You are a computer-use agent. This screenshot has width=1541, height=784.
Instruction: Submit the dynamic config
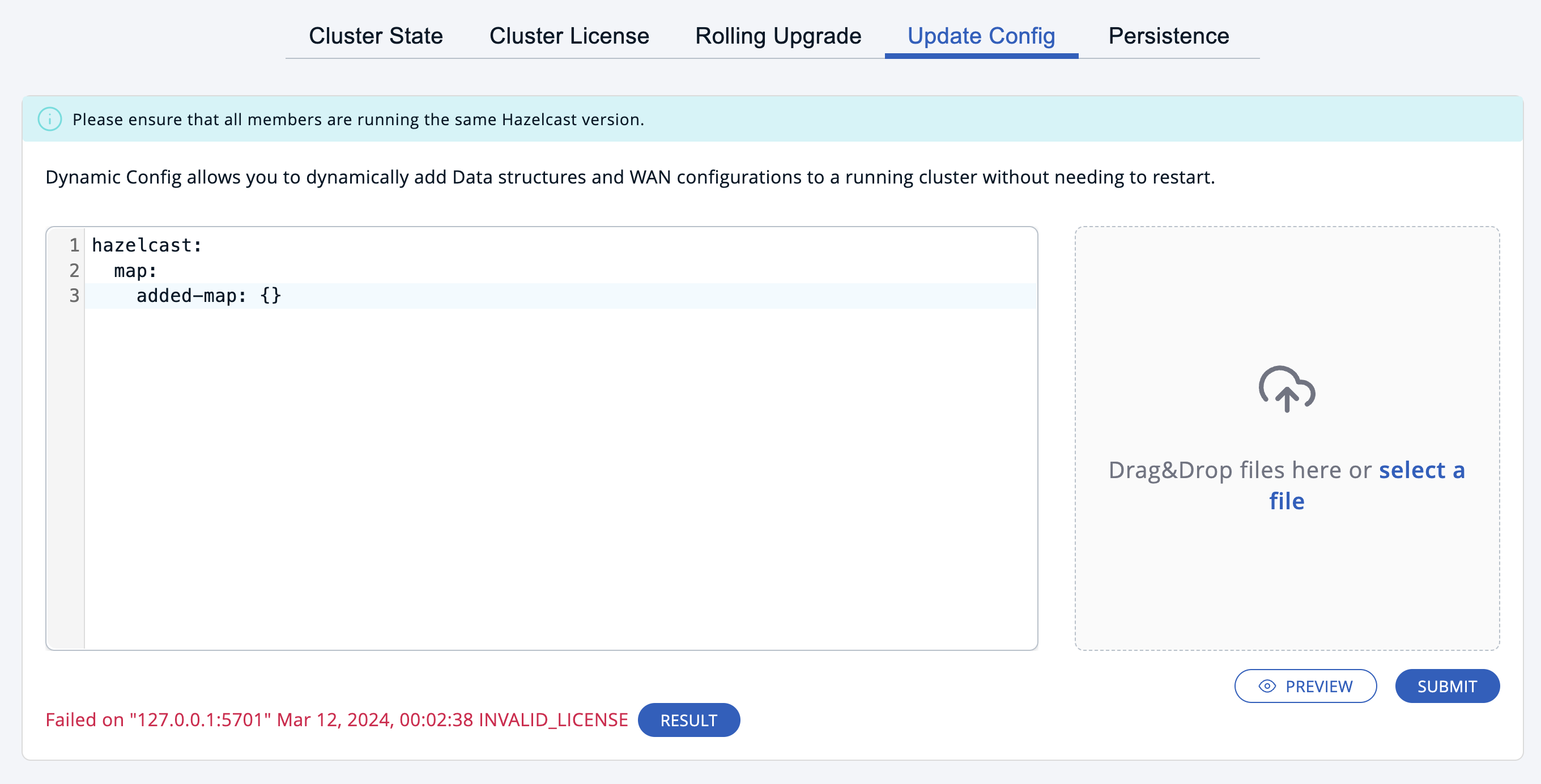(1447, 686)
